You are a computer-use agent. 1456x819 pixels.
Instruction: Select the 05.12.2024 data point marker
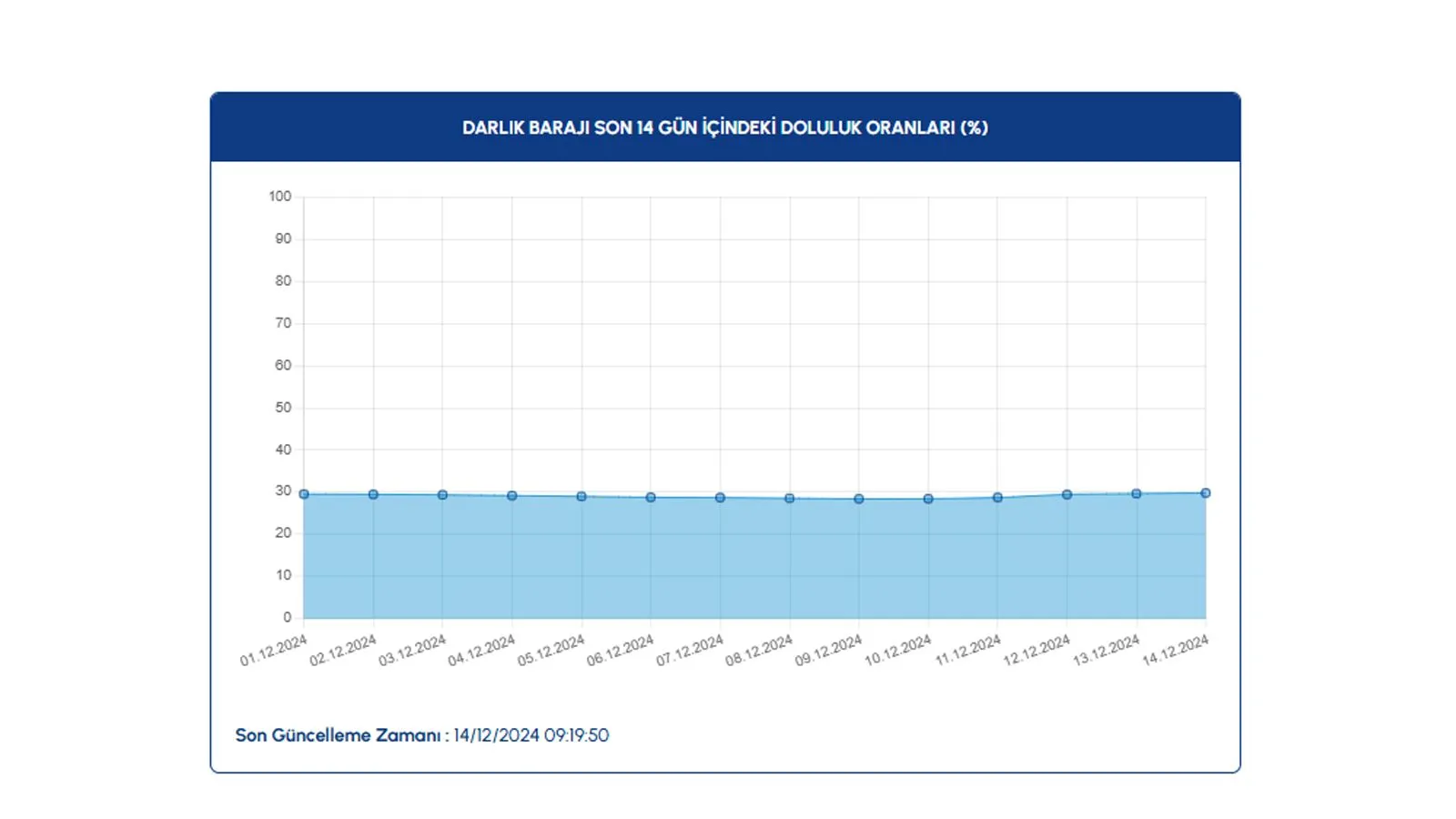point(581,497)
